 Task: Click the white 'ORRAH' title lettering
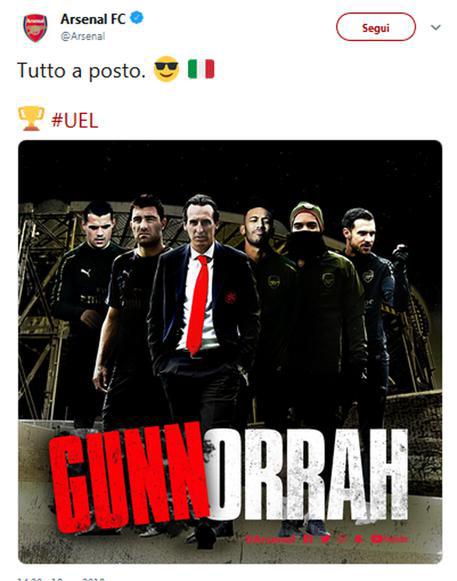pyautogui.click(x=308, y=475)
